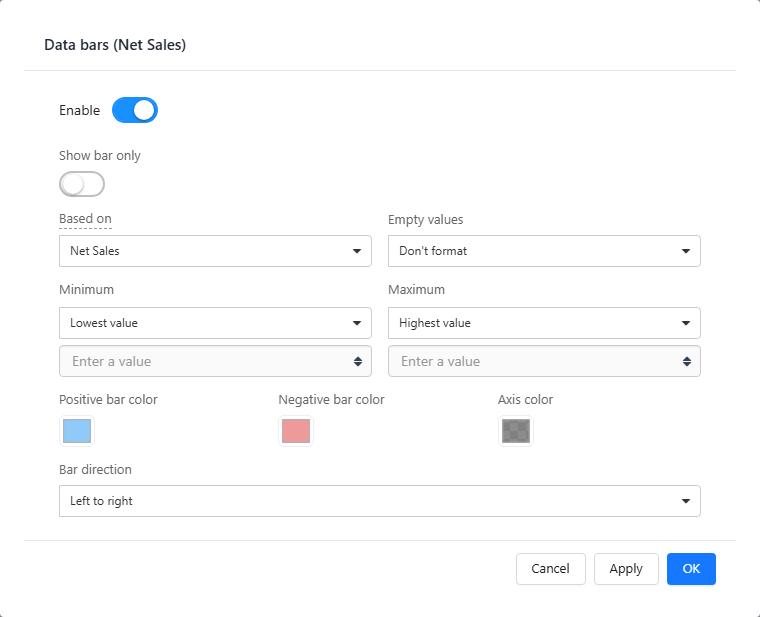Click the Axis color label
The width and height of the screenshot is (760, 617).
525,399
